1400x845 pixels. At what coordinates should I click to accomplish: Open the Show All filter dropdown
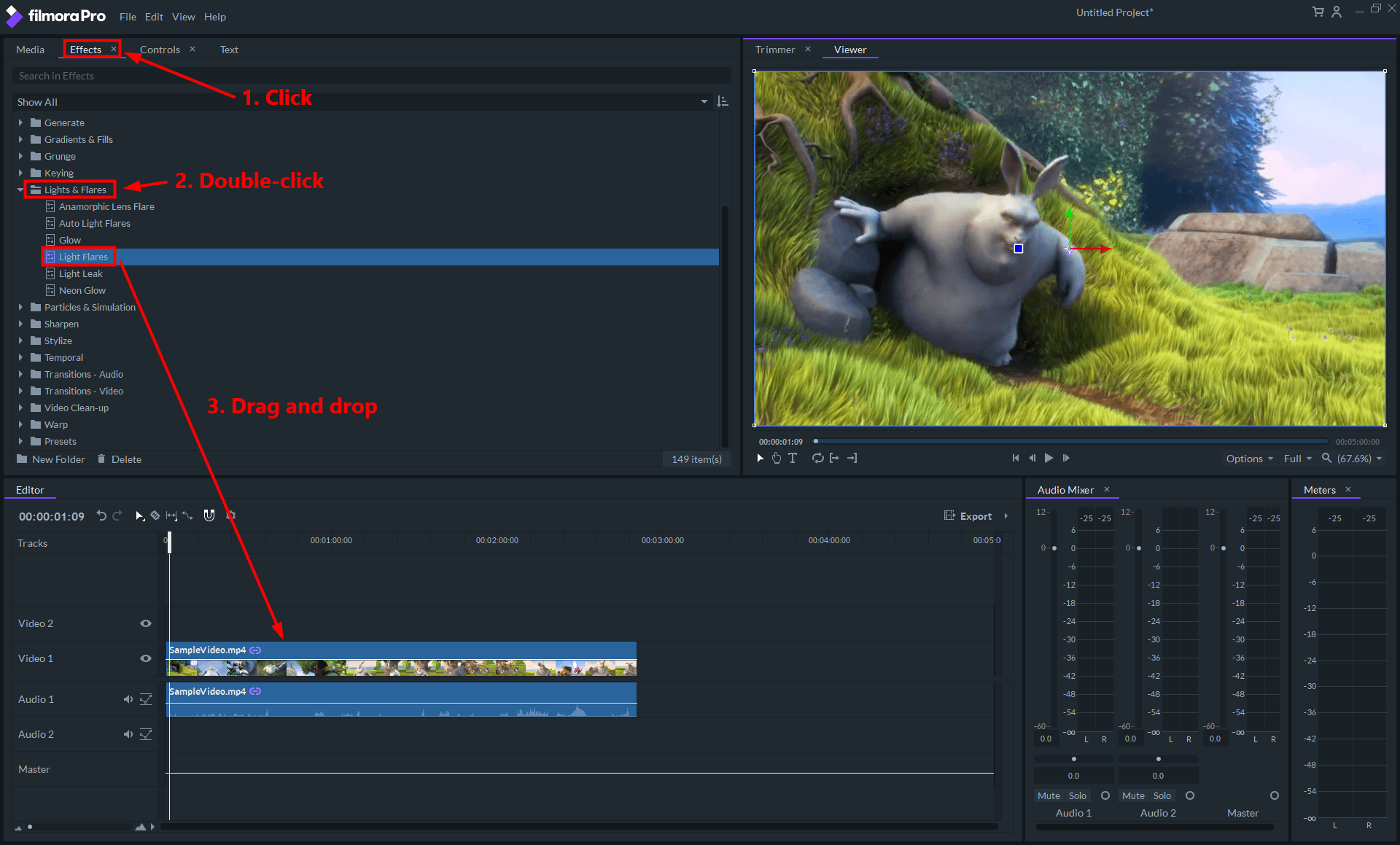point(704,101)
